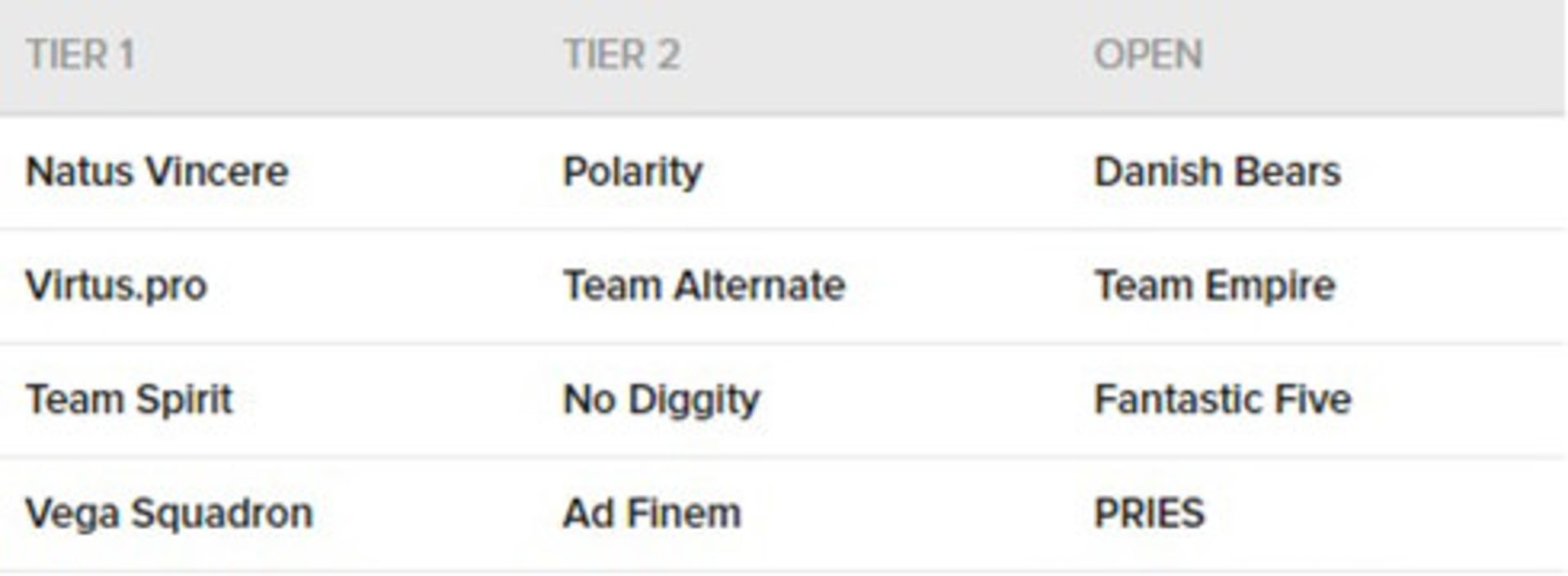Click Vega Squadron team name
1568x576 pixels.
click(169, 515)
